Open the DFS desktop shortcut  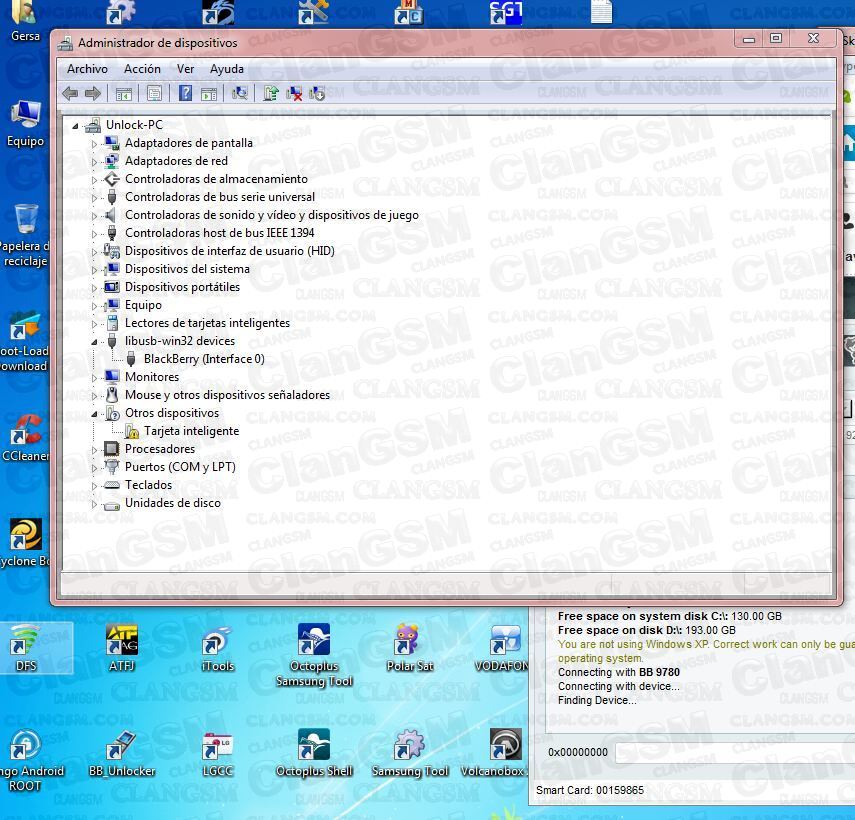(26, 648)
